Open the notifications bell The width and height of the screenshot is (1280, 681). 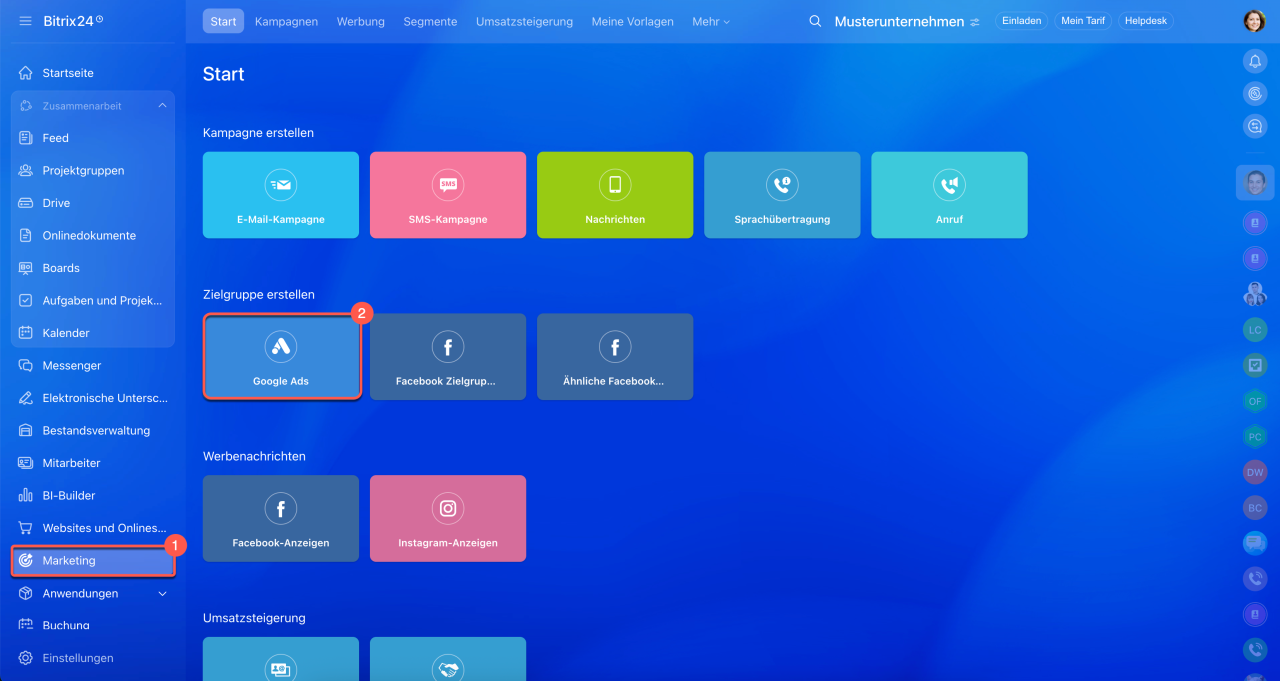click(1255, 61)
